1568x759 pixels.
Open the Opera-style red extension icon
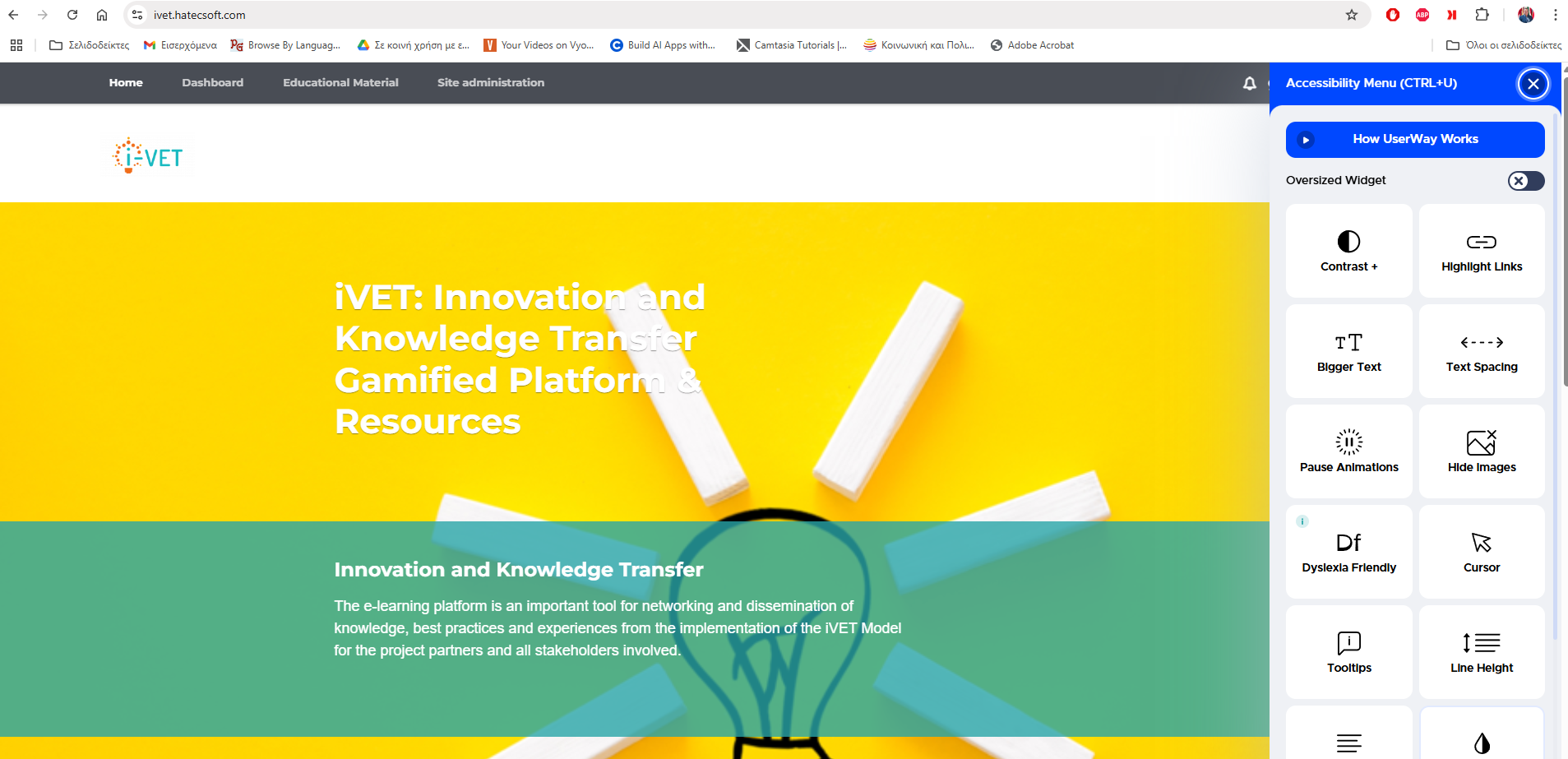coord(1393,15)
